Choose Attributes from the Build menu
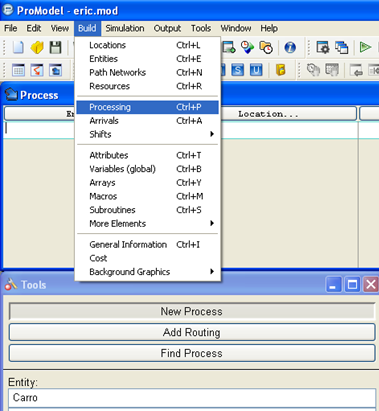This screenshot has height=411, width=379. 147,155
